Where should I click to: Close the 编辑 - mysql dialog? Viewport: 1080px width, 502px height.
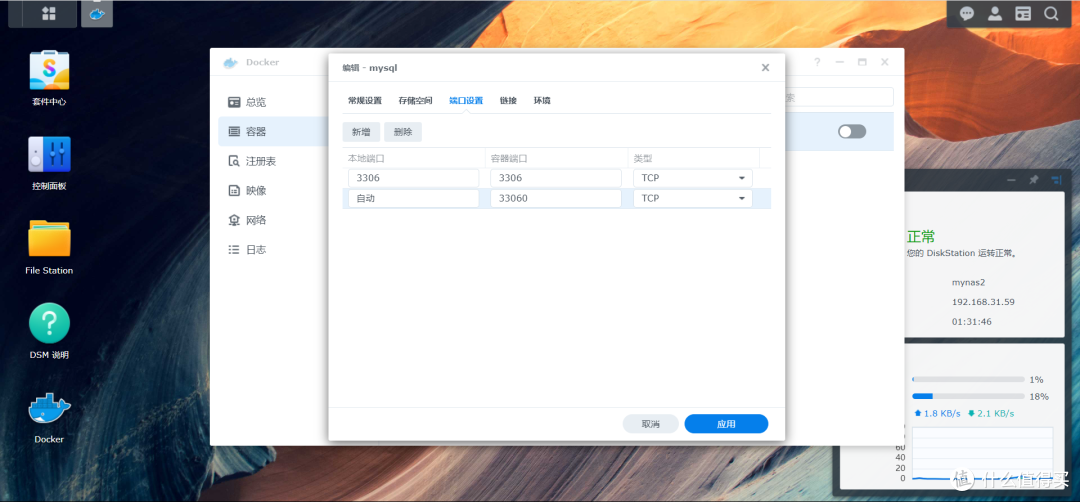[x=765, y=67]
